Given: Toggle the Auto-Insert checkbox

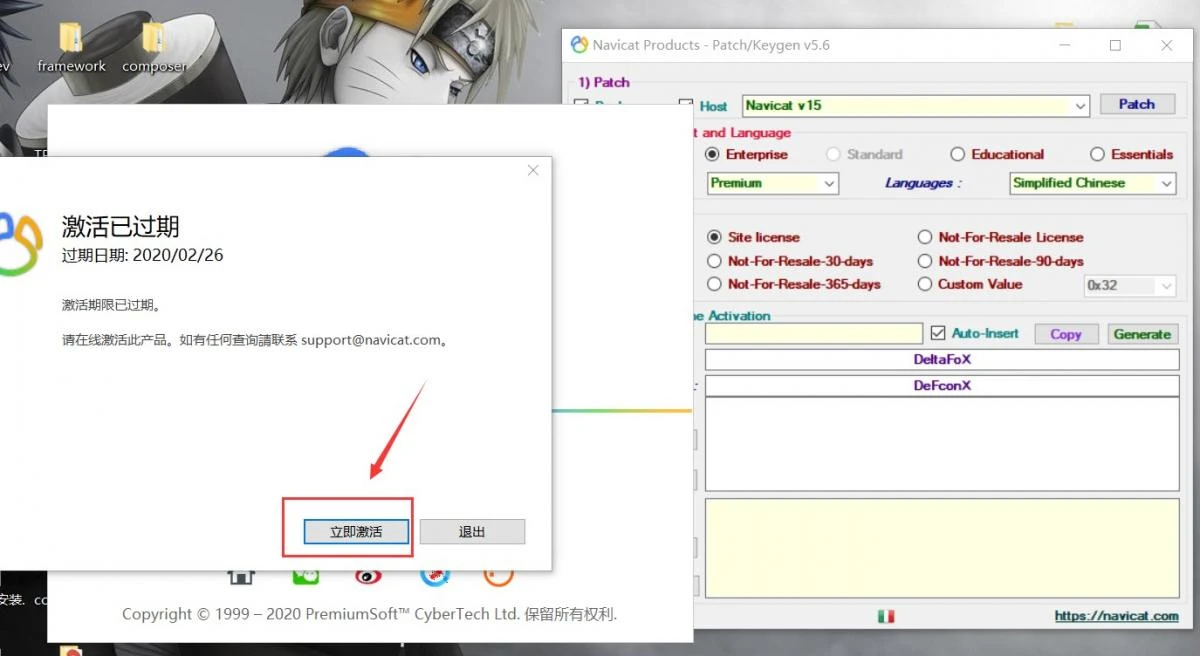Looking at the screenshot, I should [x=938, y=333].
